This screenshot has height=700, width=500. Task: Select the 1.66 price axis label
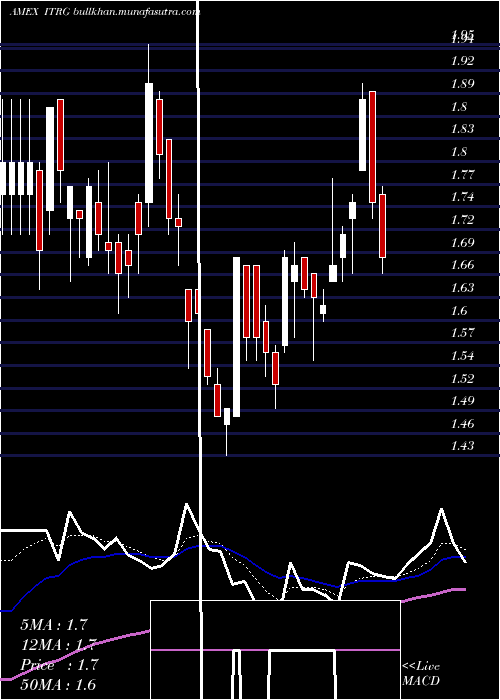tap(462, 265)
